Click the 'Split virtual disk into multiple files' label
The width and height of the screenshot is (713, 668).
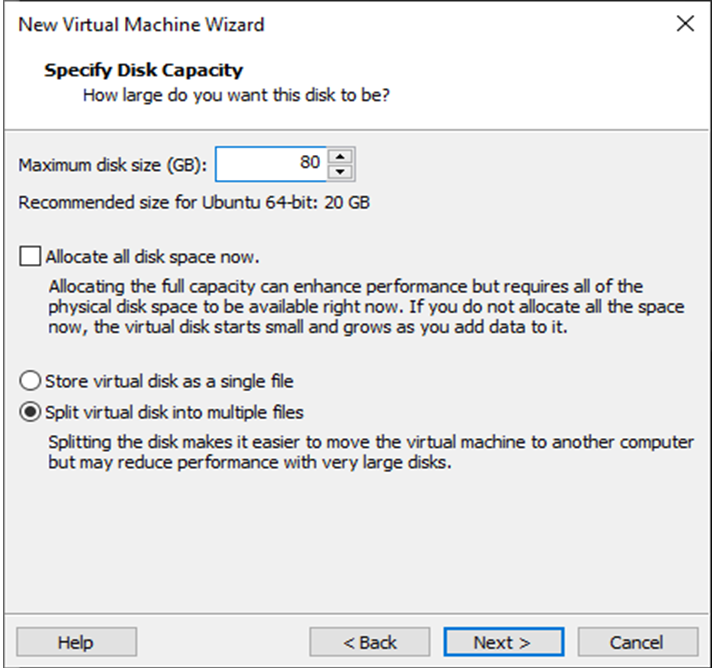[x=174, y=412]
